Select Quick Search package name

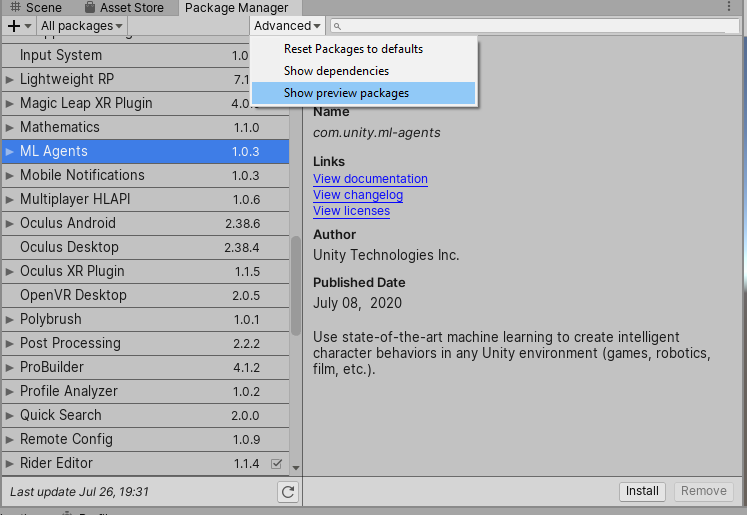(x=61, y=415)
